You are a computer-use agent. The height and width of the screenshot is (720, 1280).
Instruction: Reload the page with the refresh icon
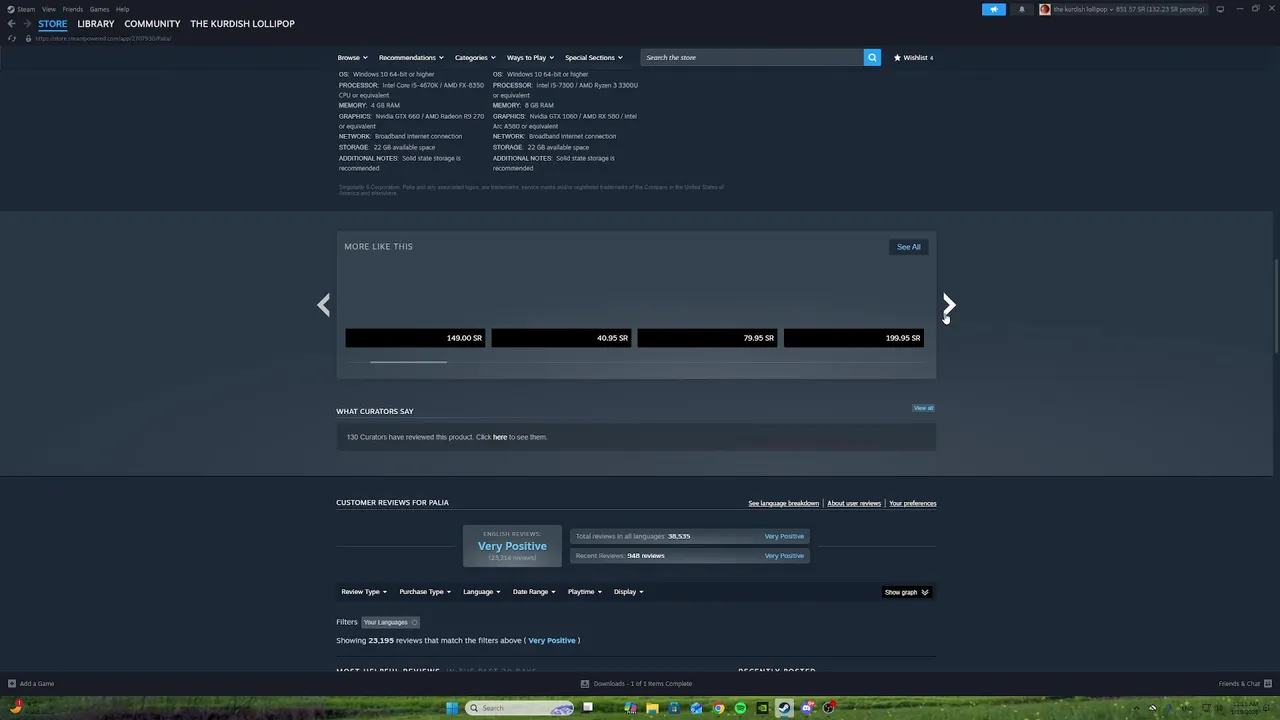(12, 38)
